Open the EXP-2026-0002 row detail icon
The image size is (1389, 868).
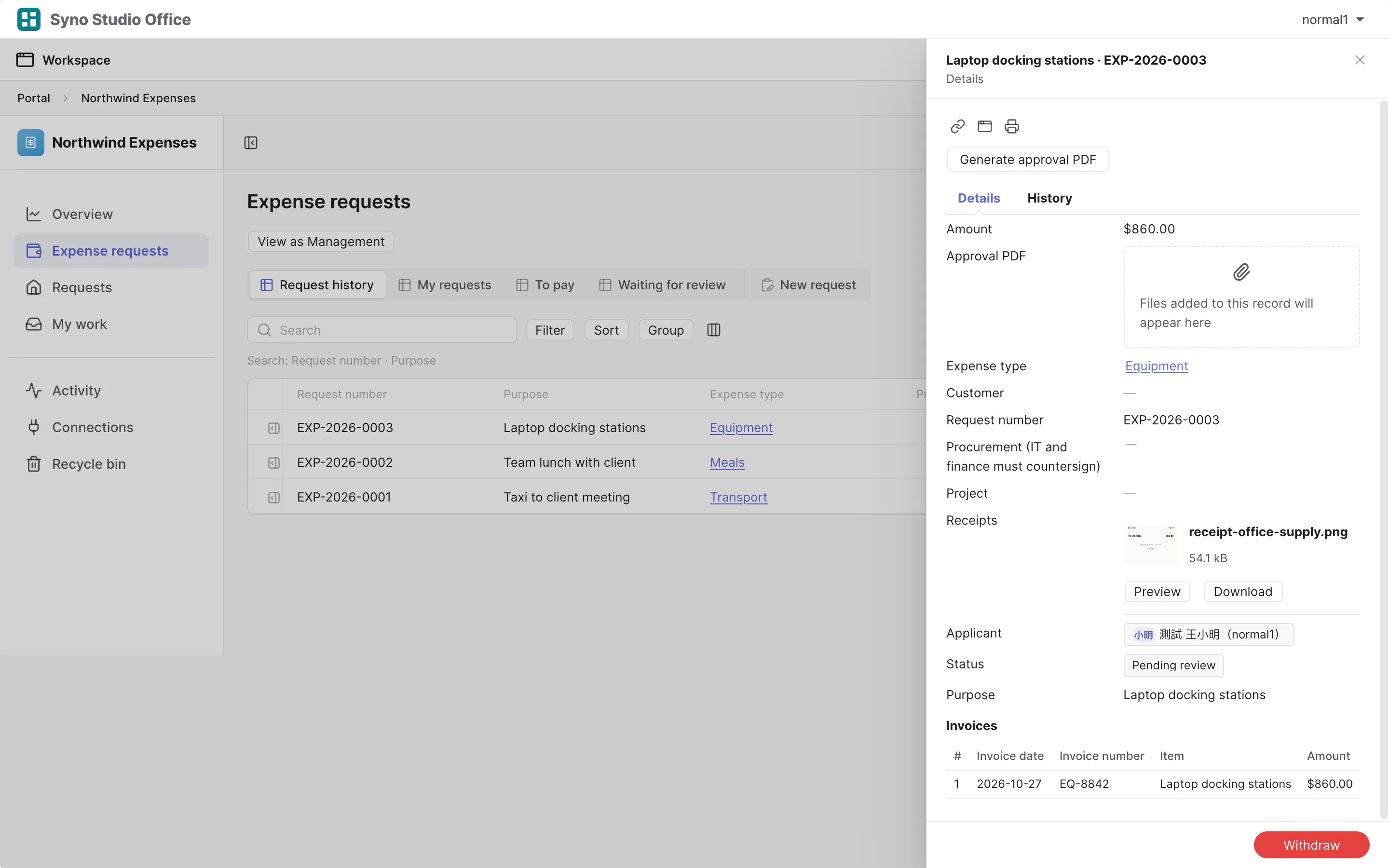click(274, 463)
